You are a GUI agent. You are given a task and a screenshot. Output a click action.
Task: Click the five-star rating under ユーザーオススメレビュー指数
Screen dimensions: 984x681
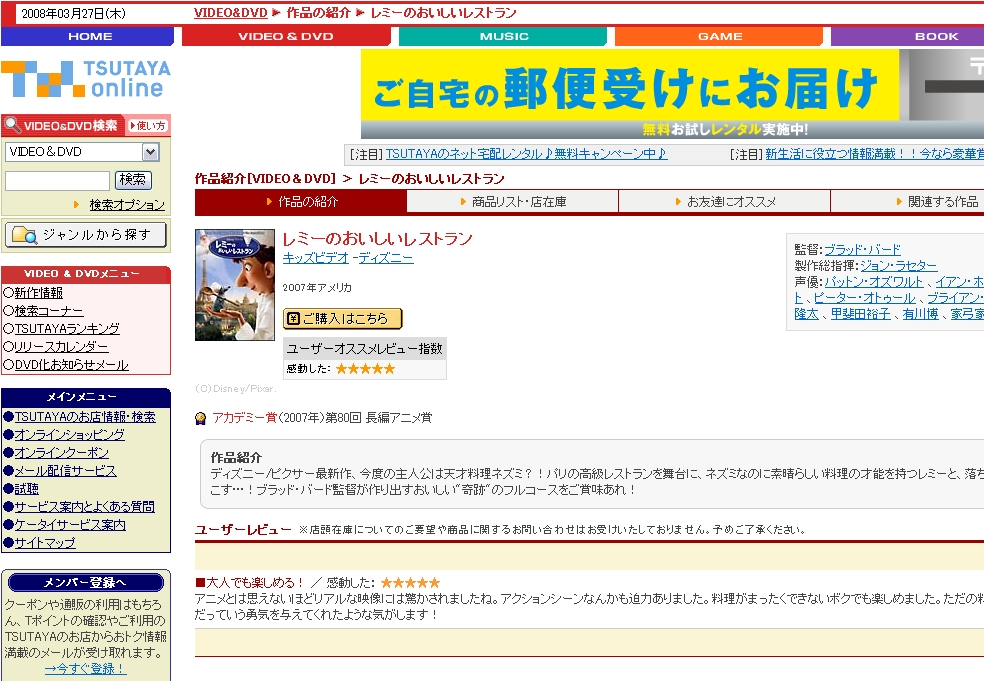[365, 369]
